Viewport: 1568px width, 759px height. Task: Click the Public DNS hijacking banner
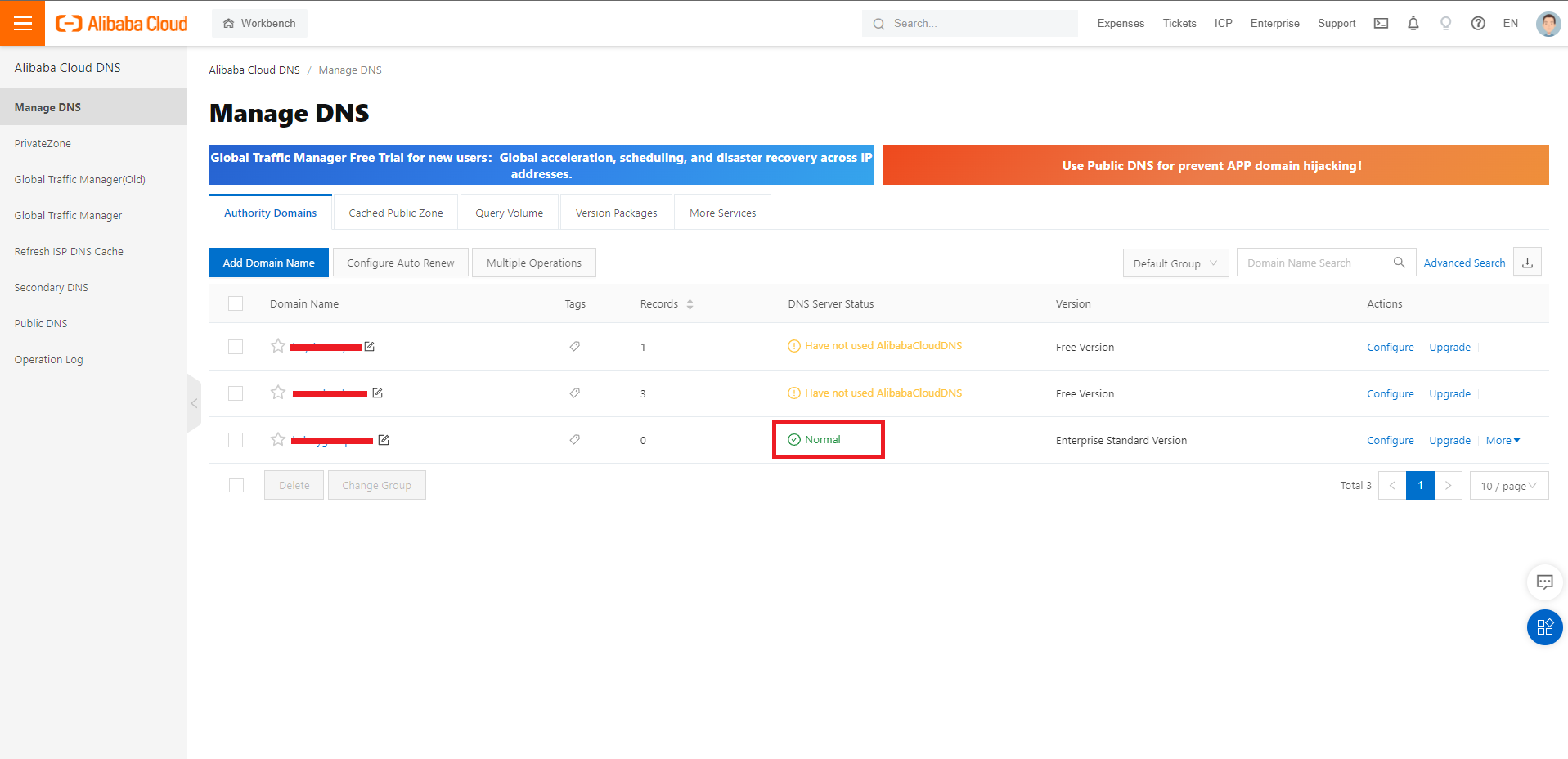1215,165
